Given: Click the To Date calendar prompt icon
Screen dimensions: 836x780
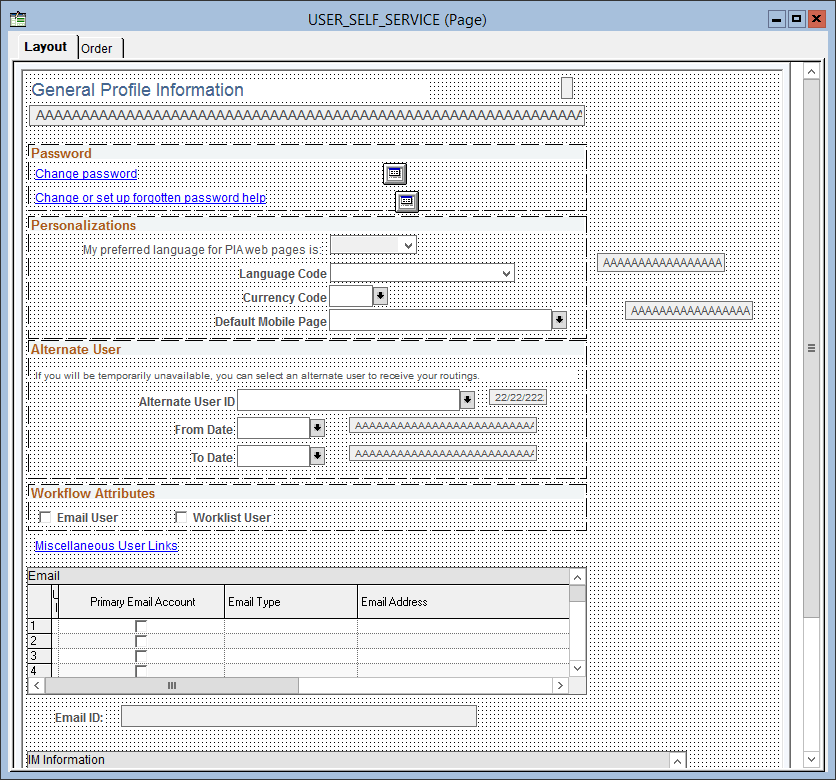Looking at the screenshot, I should (319, 455).
